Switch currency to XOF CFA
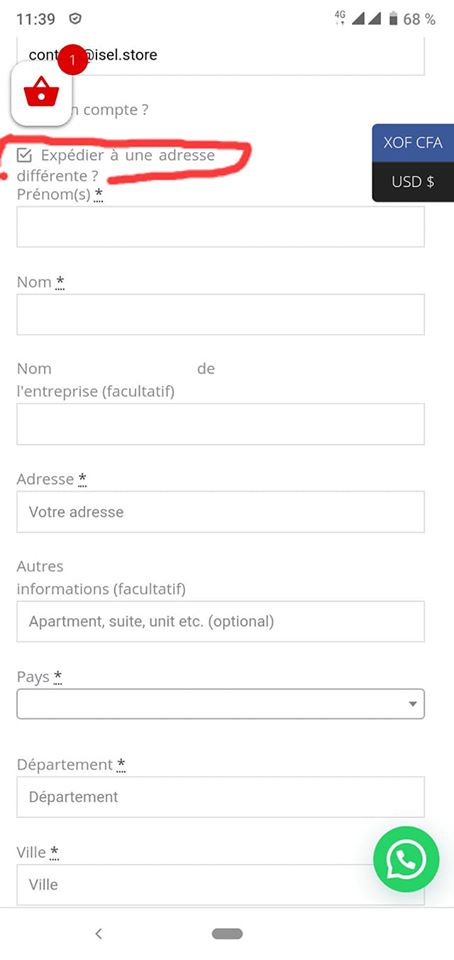 click(413, 143)
